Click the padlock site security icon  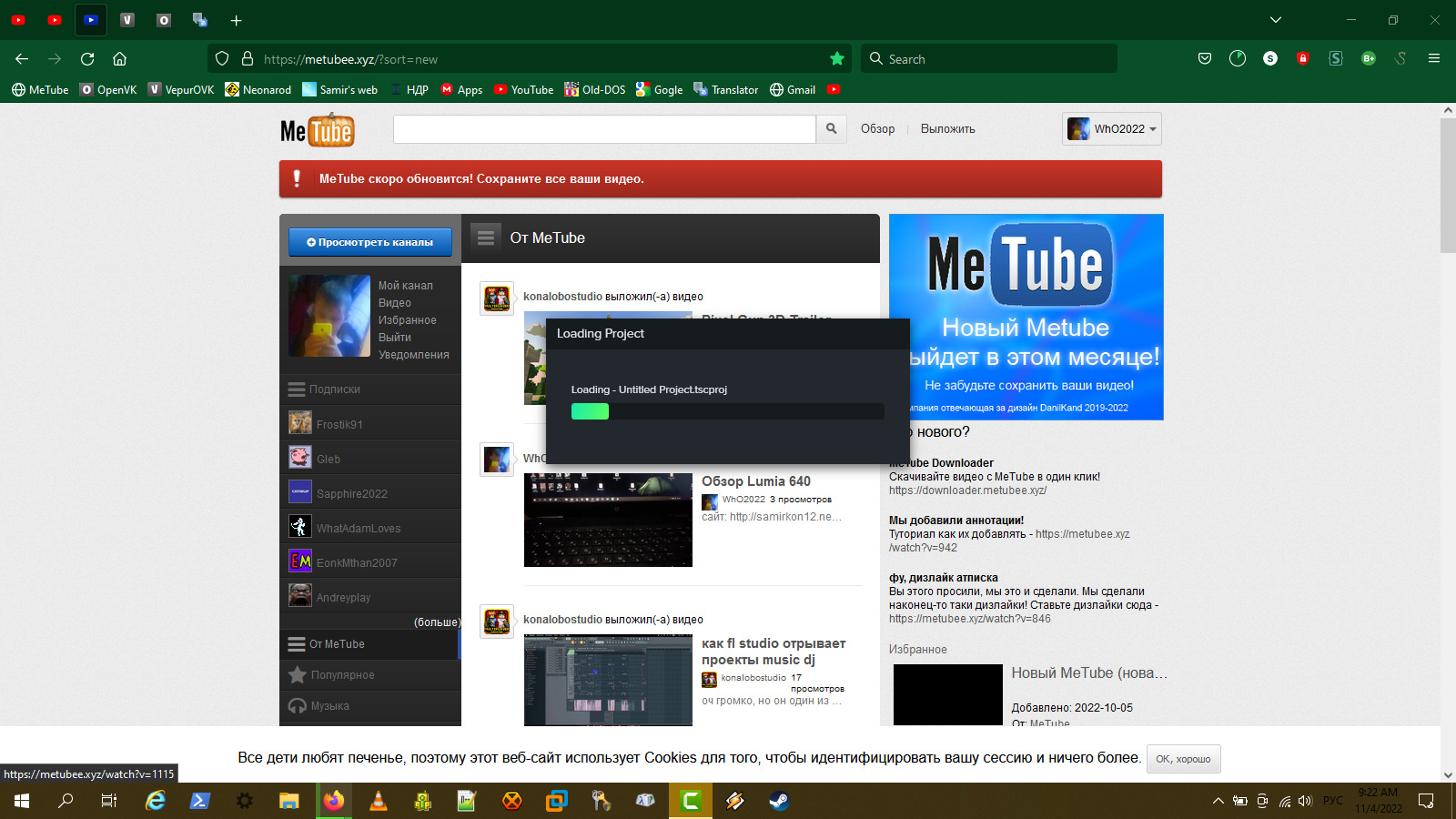pos(247,59)
